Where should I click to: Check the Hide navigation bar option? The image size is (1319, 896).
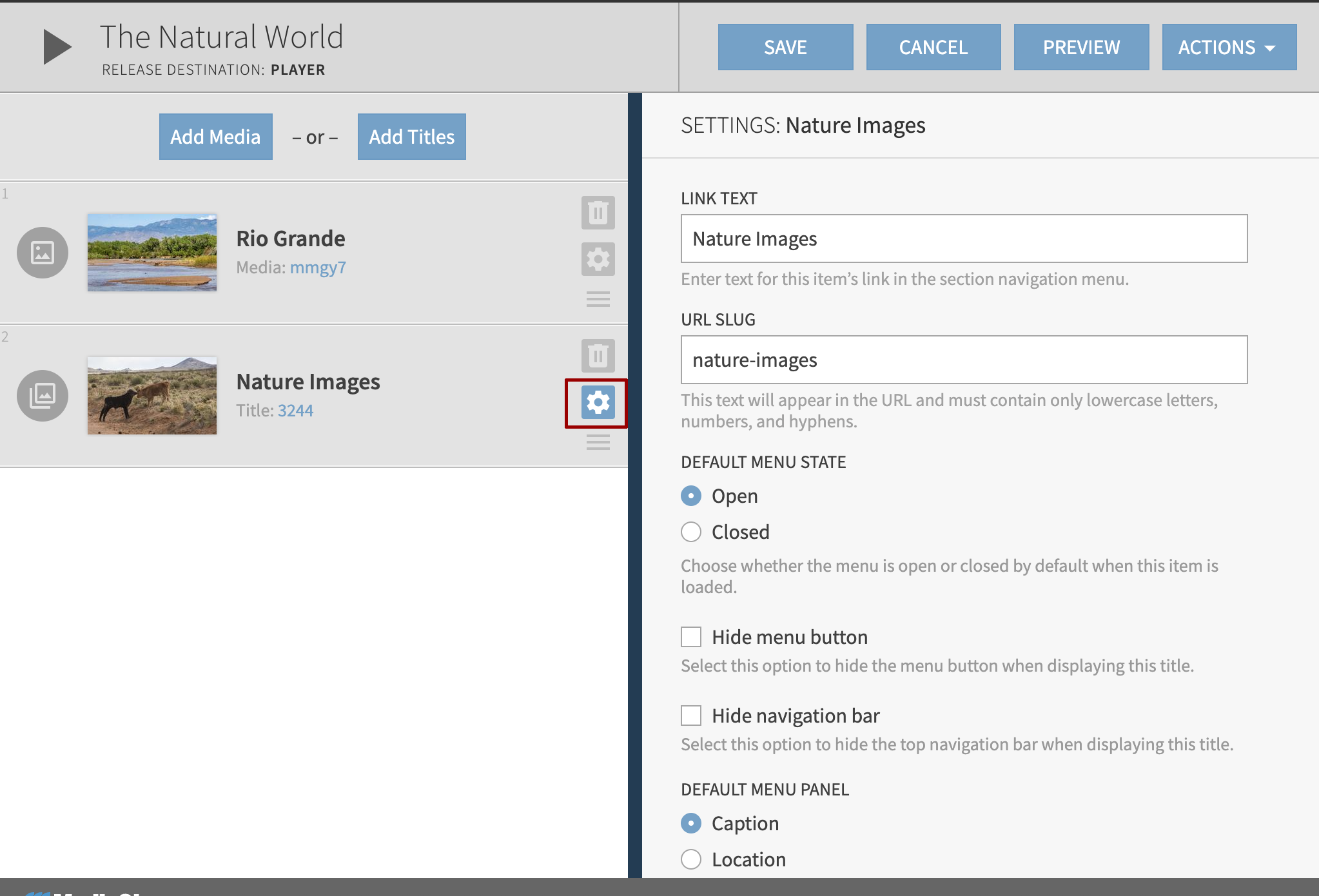coord(691,716)
